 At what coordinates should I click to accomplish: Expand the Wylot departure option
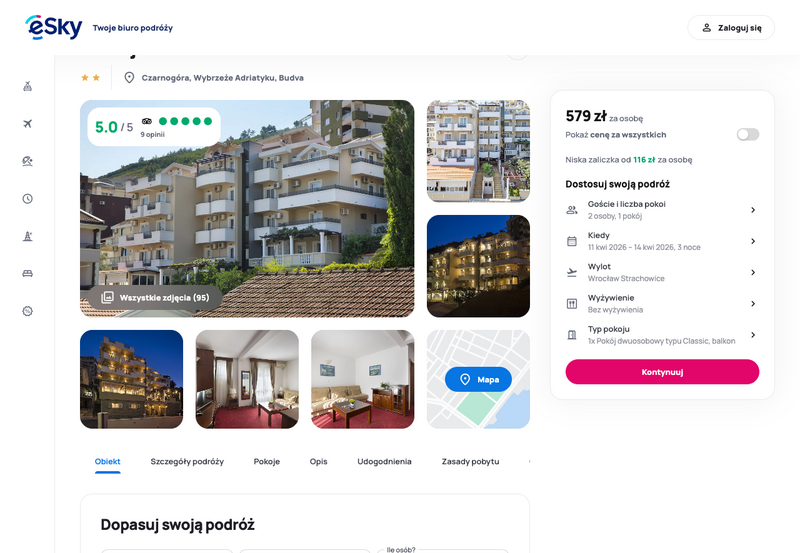tap(662, 272)
